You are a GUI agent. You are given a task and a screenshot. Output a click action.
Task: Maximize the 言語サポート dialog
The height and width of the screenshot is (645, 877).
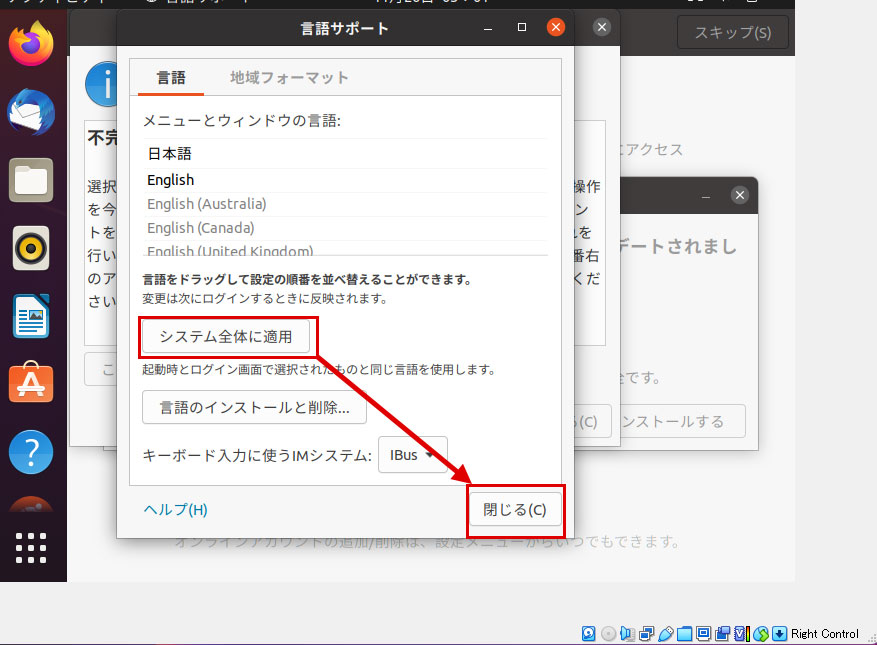click(x=522, y=27)
